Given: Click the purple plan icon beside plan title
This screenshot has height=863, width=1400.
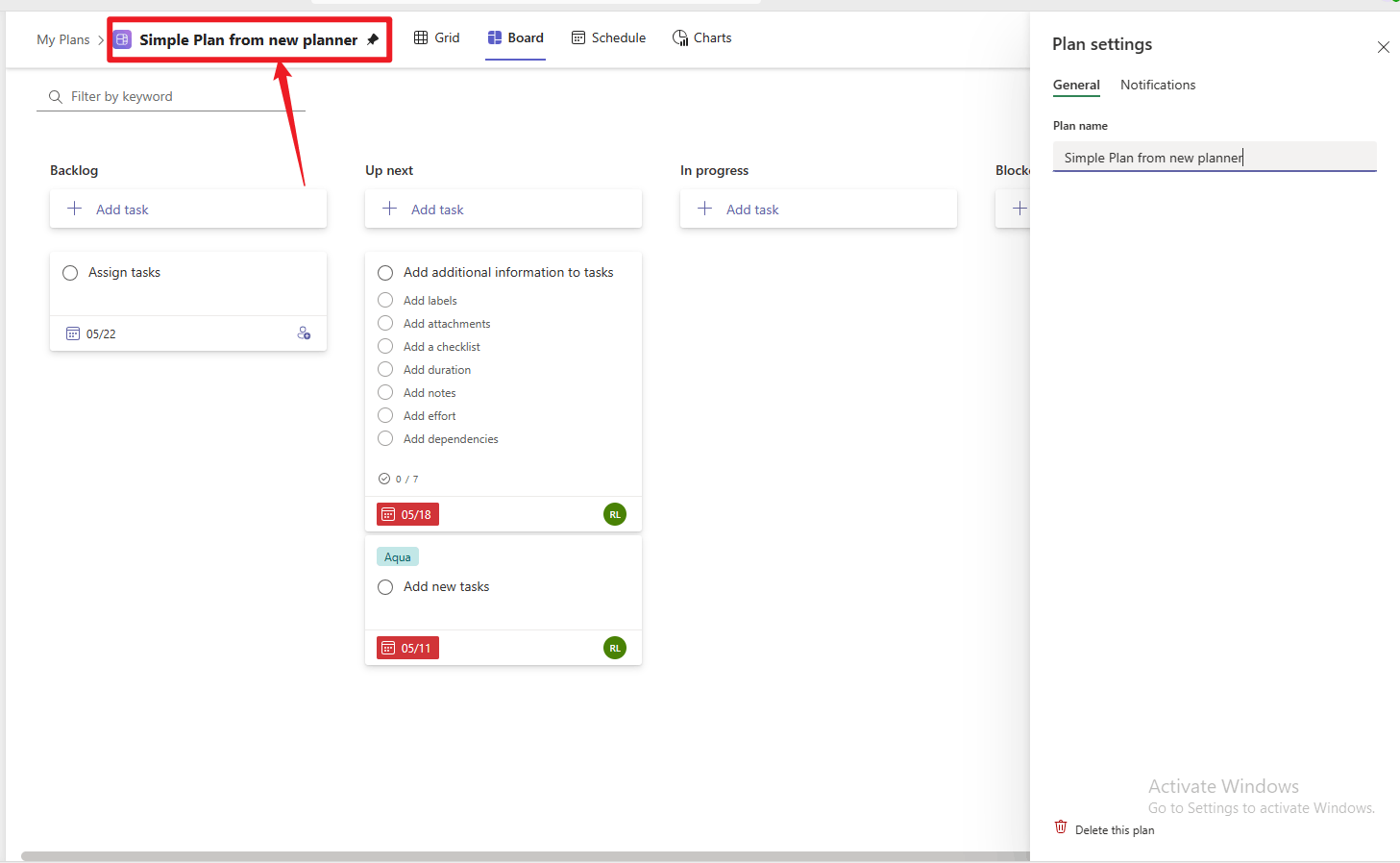Looking at the screenshot, I should click(122, 39).
